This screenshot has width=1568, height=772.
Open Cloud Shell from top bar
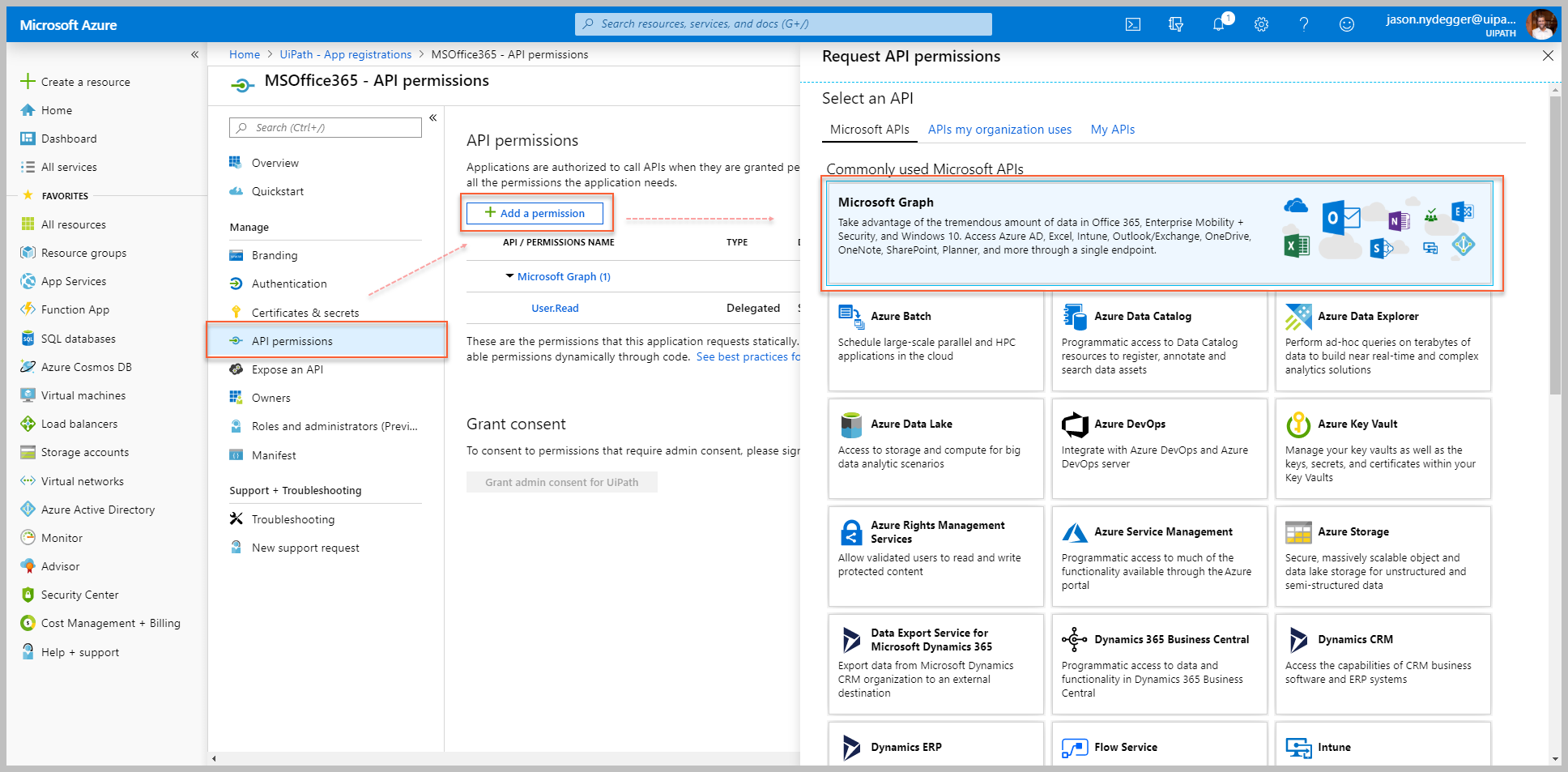click(1133, 24)
